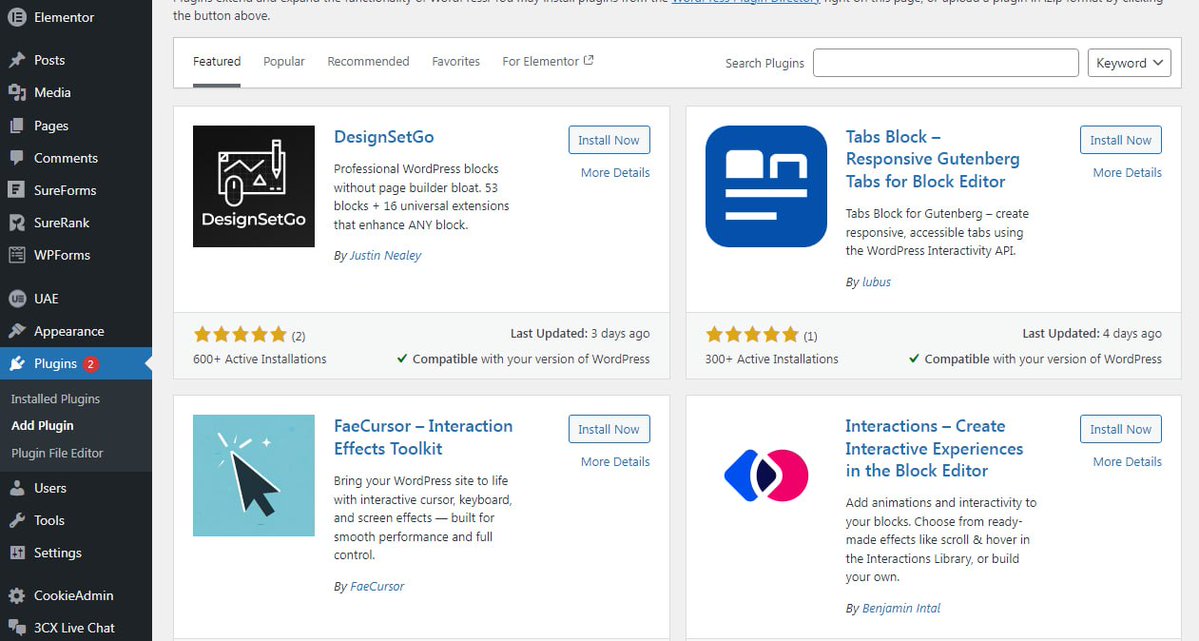Open author FaeCursor link
This screenshot has height=641, width=1199.
coord(377,587)
